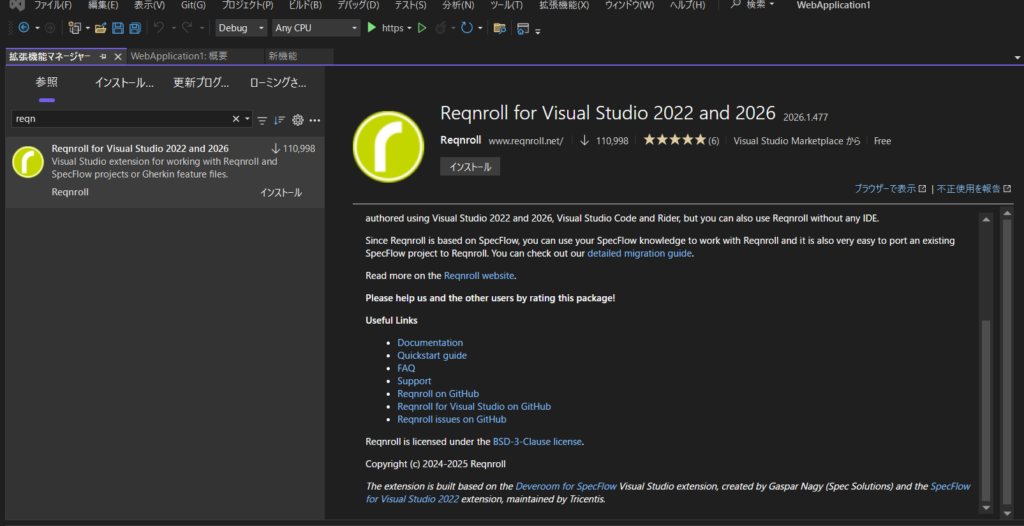Open the detailed migration guide link
The height and width of the screenshot is (526, 1024).
639,253
